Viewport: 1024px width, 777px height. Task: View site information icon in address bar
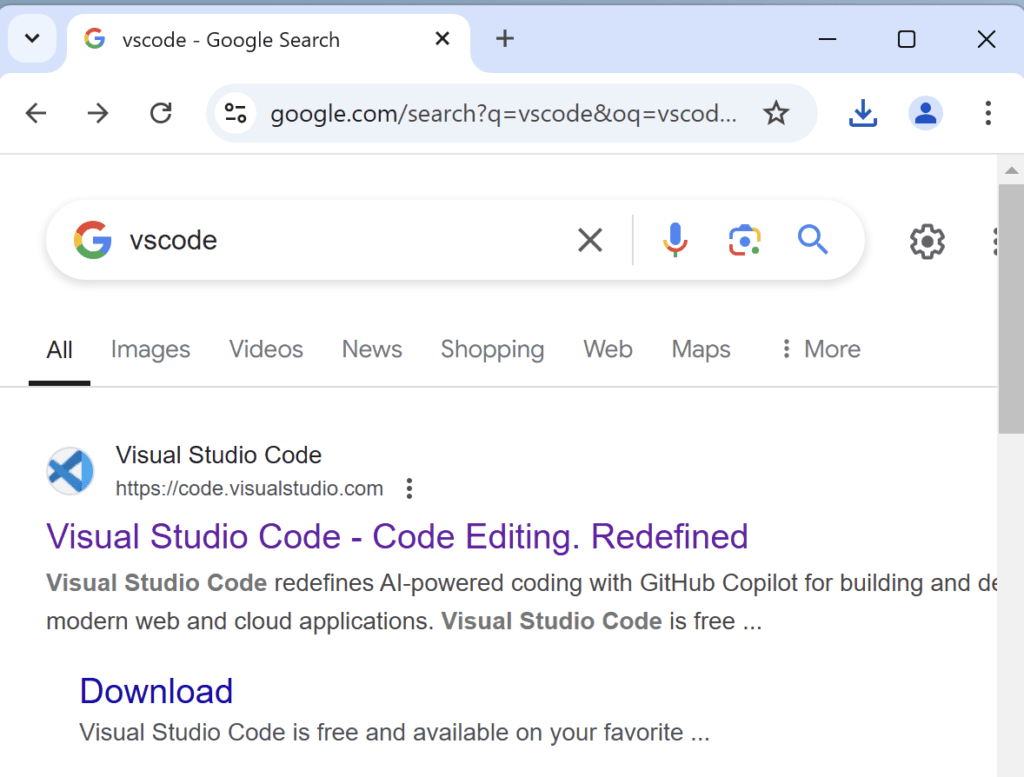pyautogui.click(x=235, y=114)
